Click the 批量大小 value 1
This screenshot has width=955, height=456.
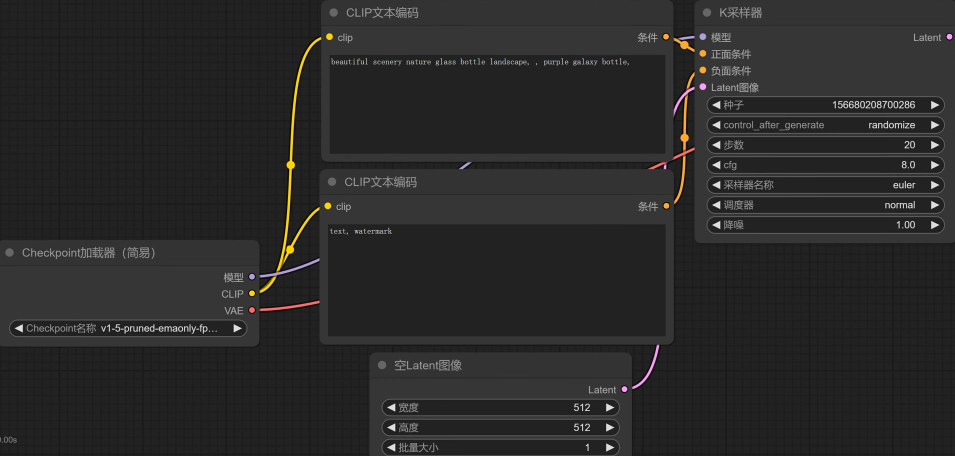point(588,447)
